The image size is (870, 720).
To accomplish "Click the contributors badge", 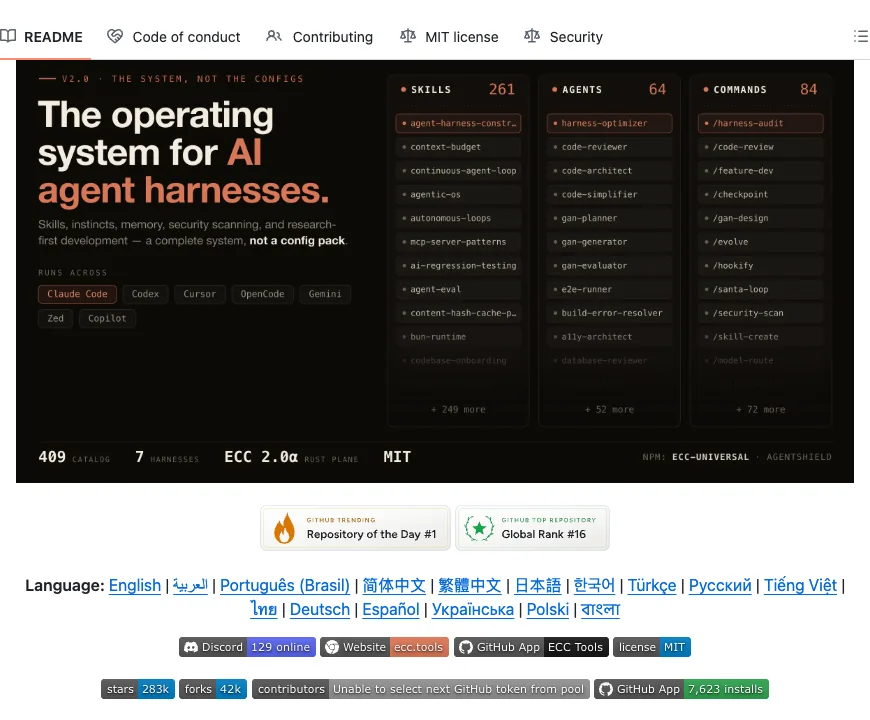I will tap(421, 689).
